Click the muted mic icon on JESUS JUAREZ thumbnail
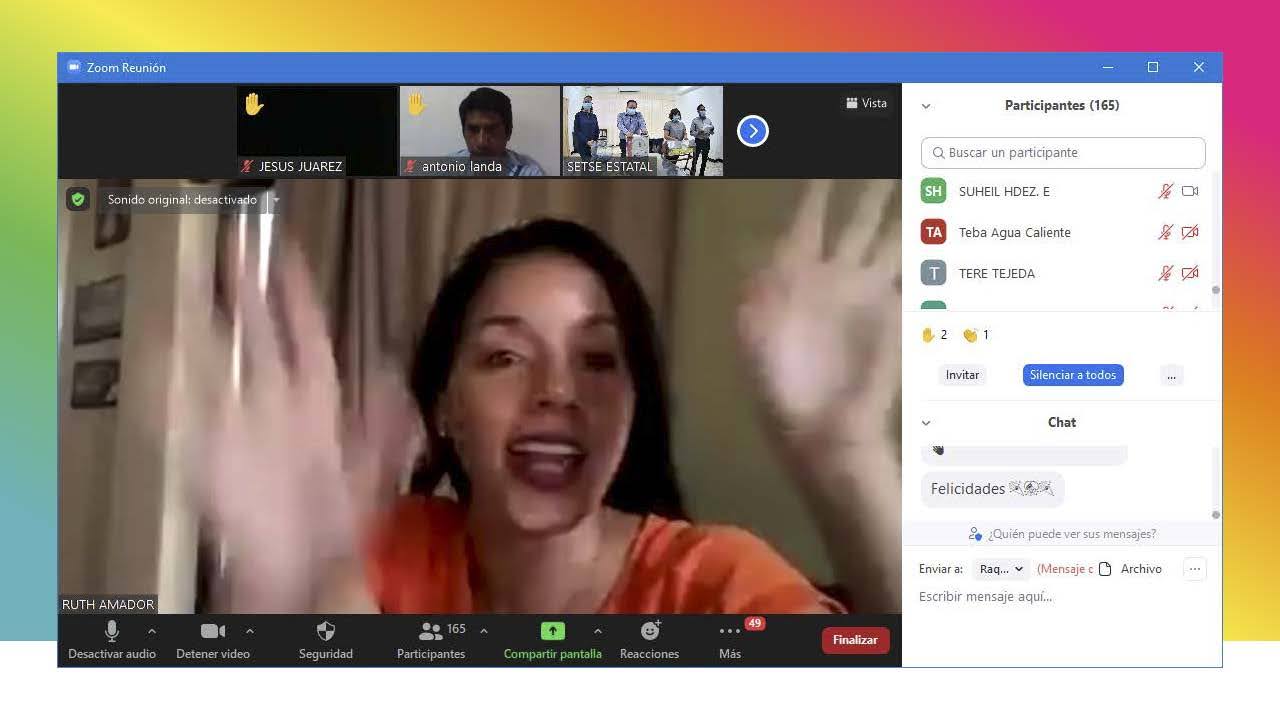The image size is (1280, 720). click(x=248, y=166)
